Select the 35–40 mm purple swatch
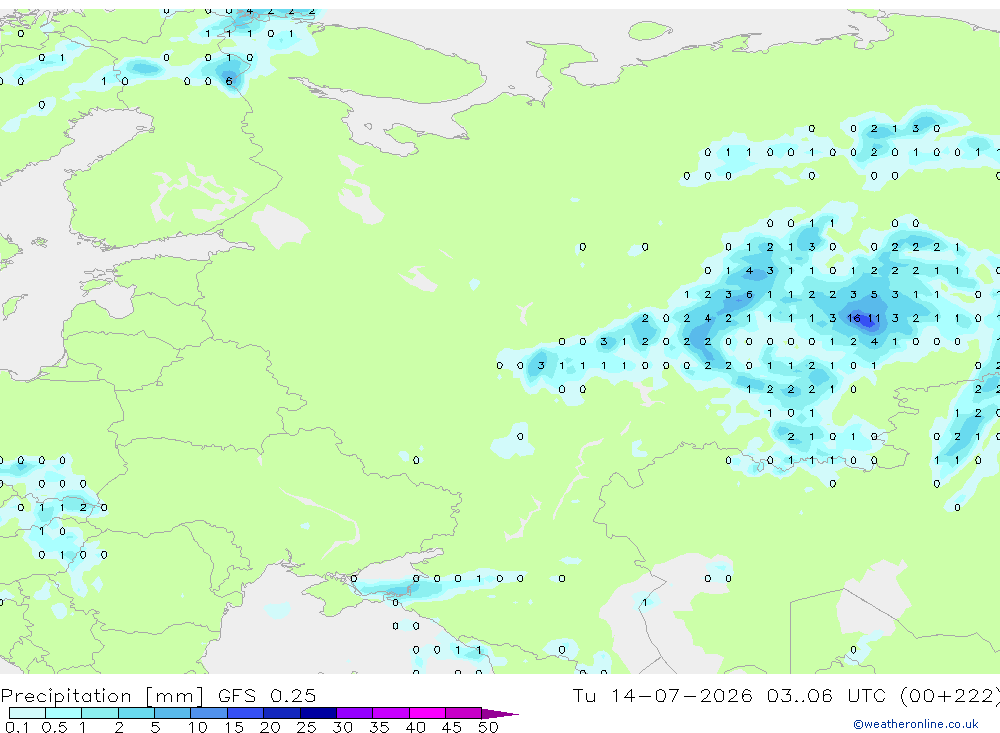This screenshot has height=733, width=1000. click(x=391, y=713)
